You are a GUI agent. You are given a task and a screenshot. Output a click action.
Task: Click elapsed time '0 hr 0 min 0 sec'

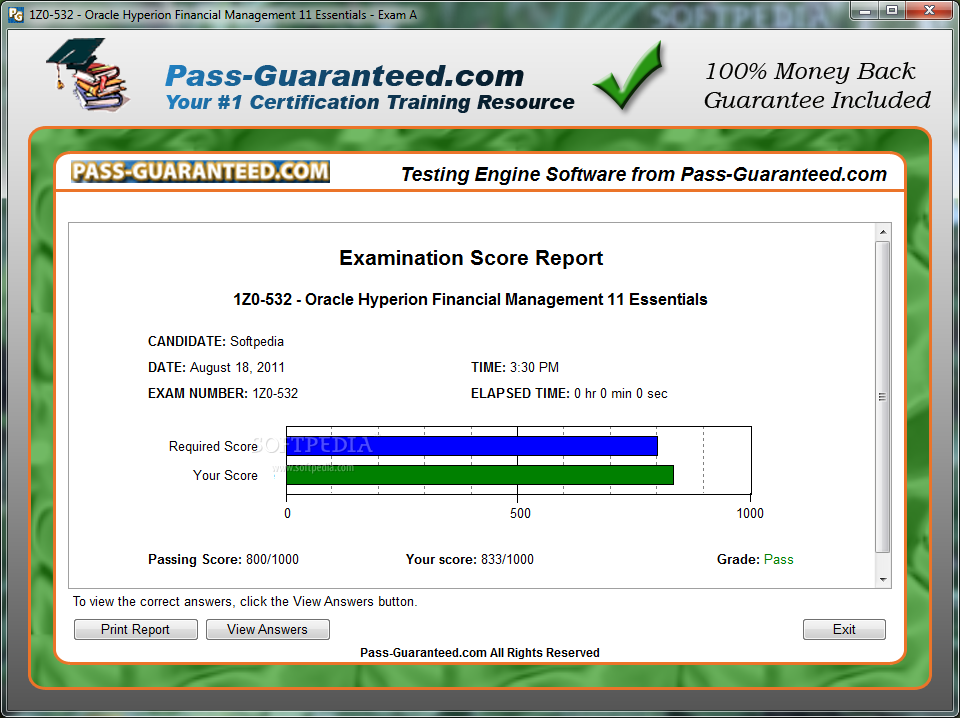click(620, 394)
